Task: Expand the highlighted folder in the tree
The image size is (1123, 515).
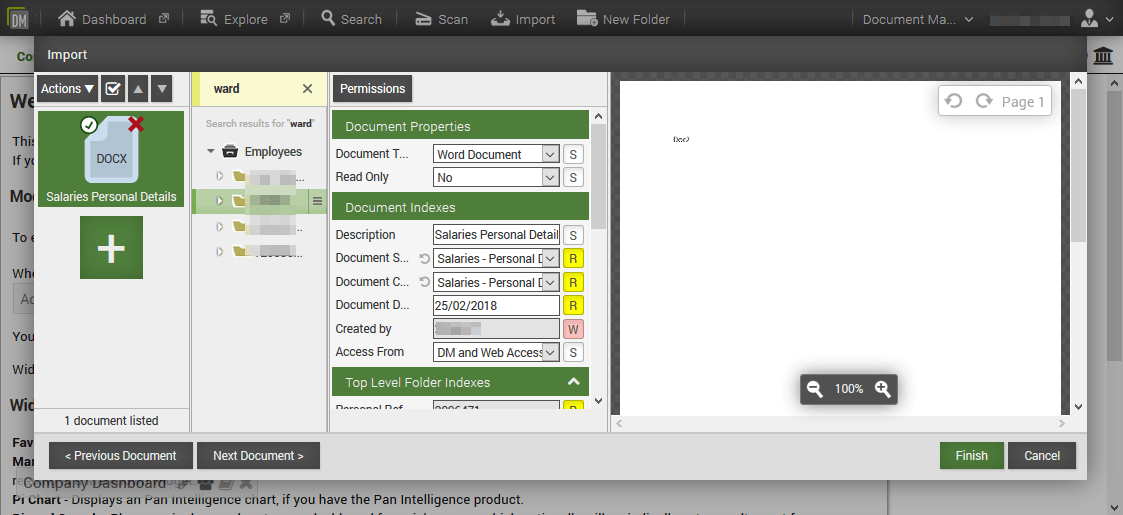Action: (x=220, y=201)
